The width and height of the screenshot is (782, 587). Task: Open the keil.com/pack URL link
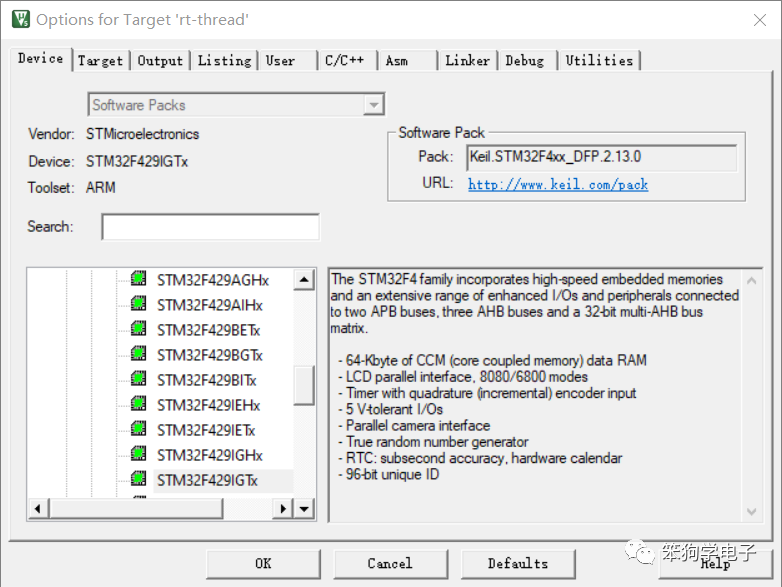558,185
